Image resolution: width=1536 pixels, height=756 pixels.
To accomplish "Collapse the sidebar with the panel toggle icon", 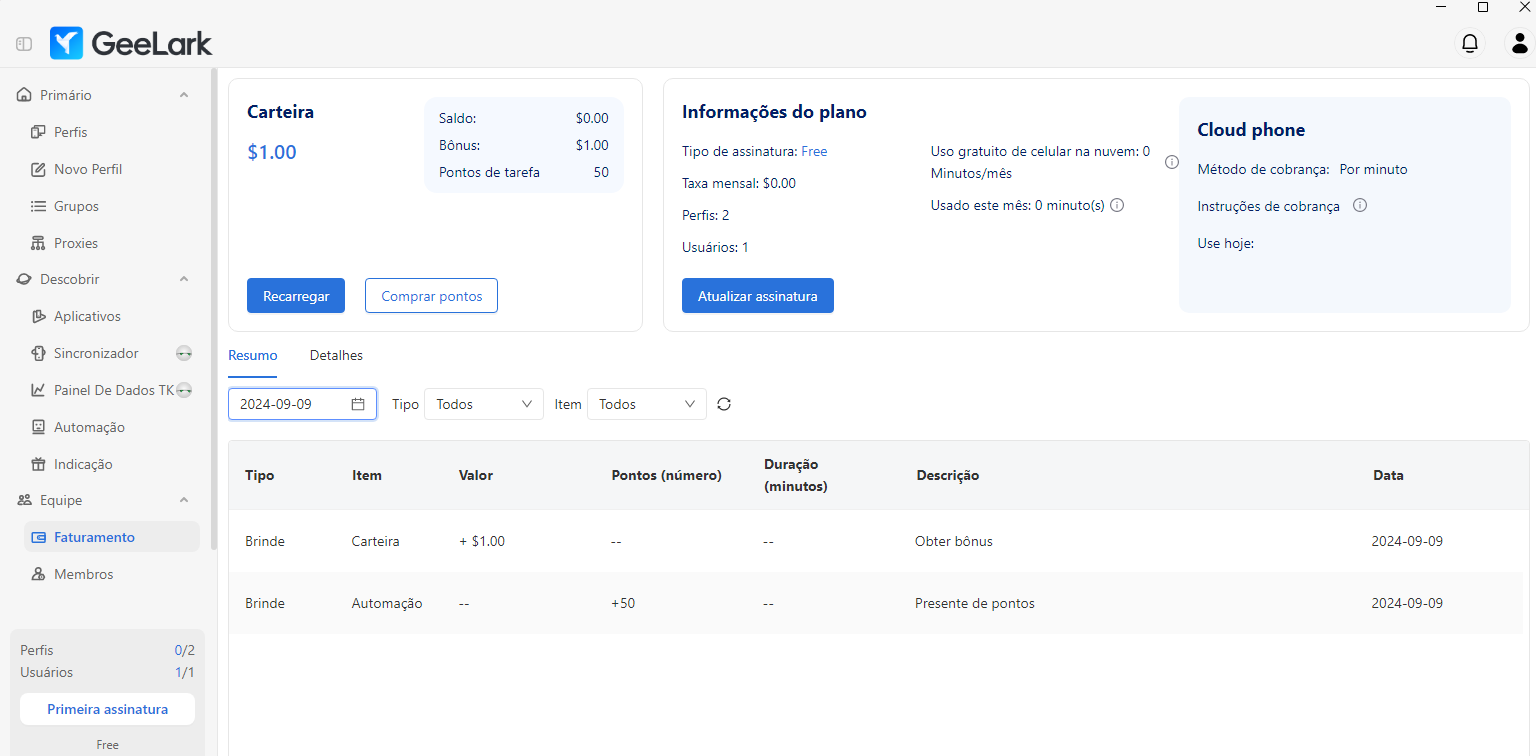I will pyautogui.click(x=24, y=44).
